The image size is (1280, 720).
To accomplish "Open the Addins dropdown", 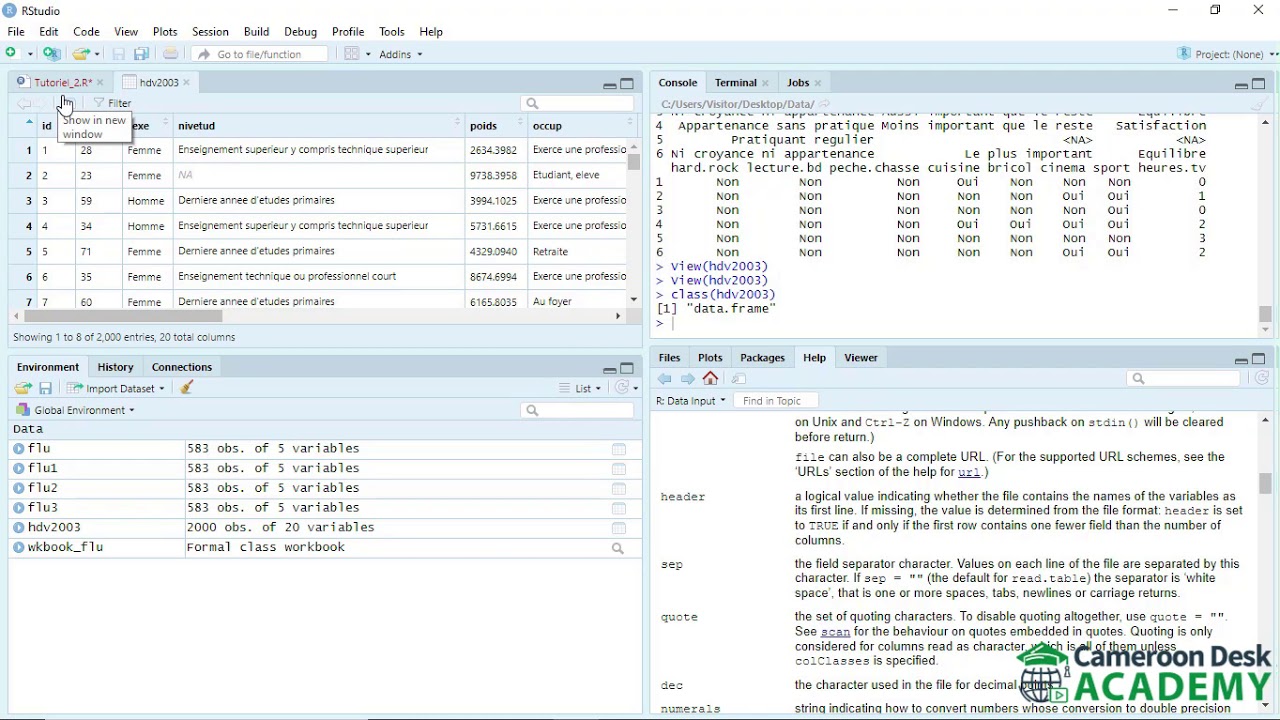I will tap(400, 54).
